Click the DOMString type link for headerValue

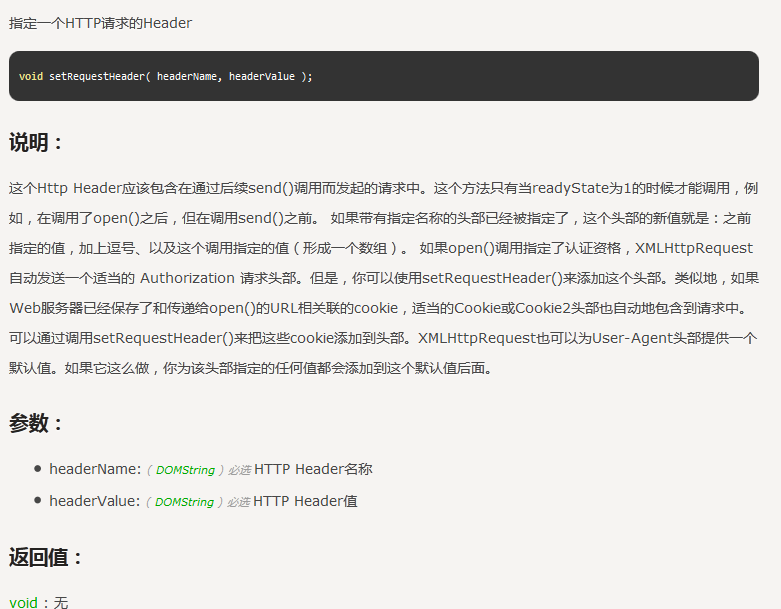click(x=184, y=502)
